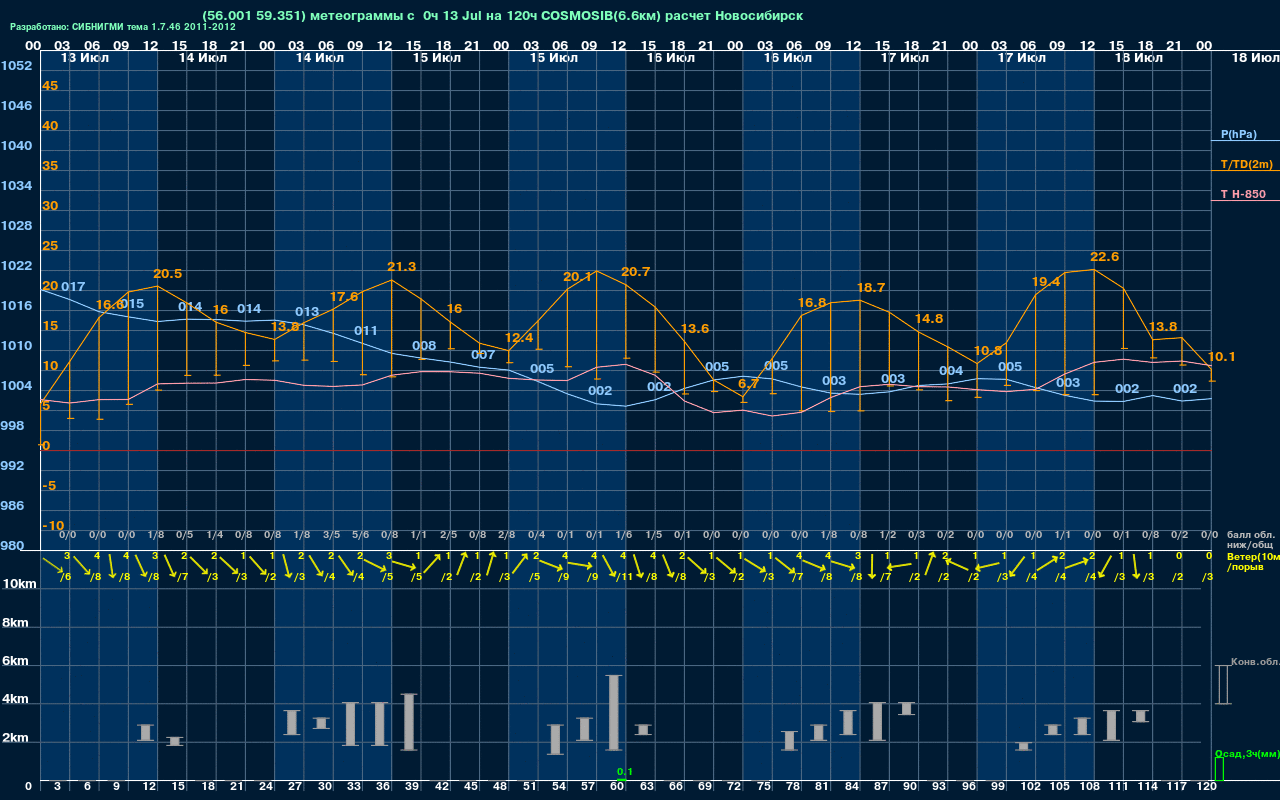Click forecast hour 120 on bottom axis
The height and width of the screenshot is (800, 1280).
1207,787
